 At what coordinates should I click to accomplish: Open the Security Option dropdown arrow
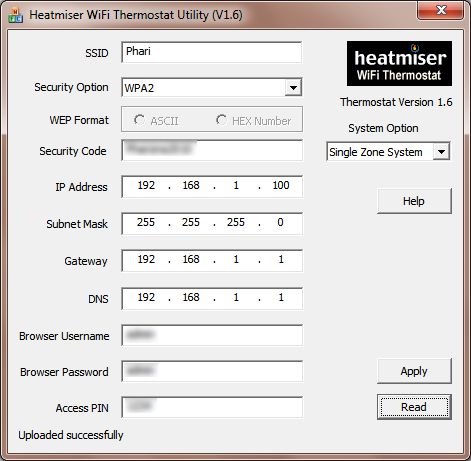point(293,88)
